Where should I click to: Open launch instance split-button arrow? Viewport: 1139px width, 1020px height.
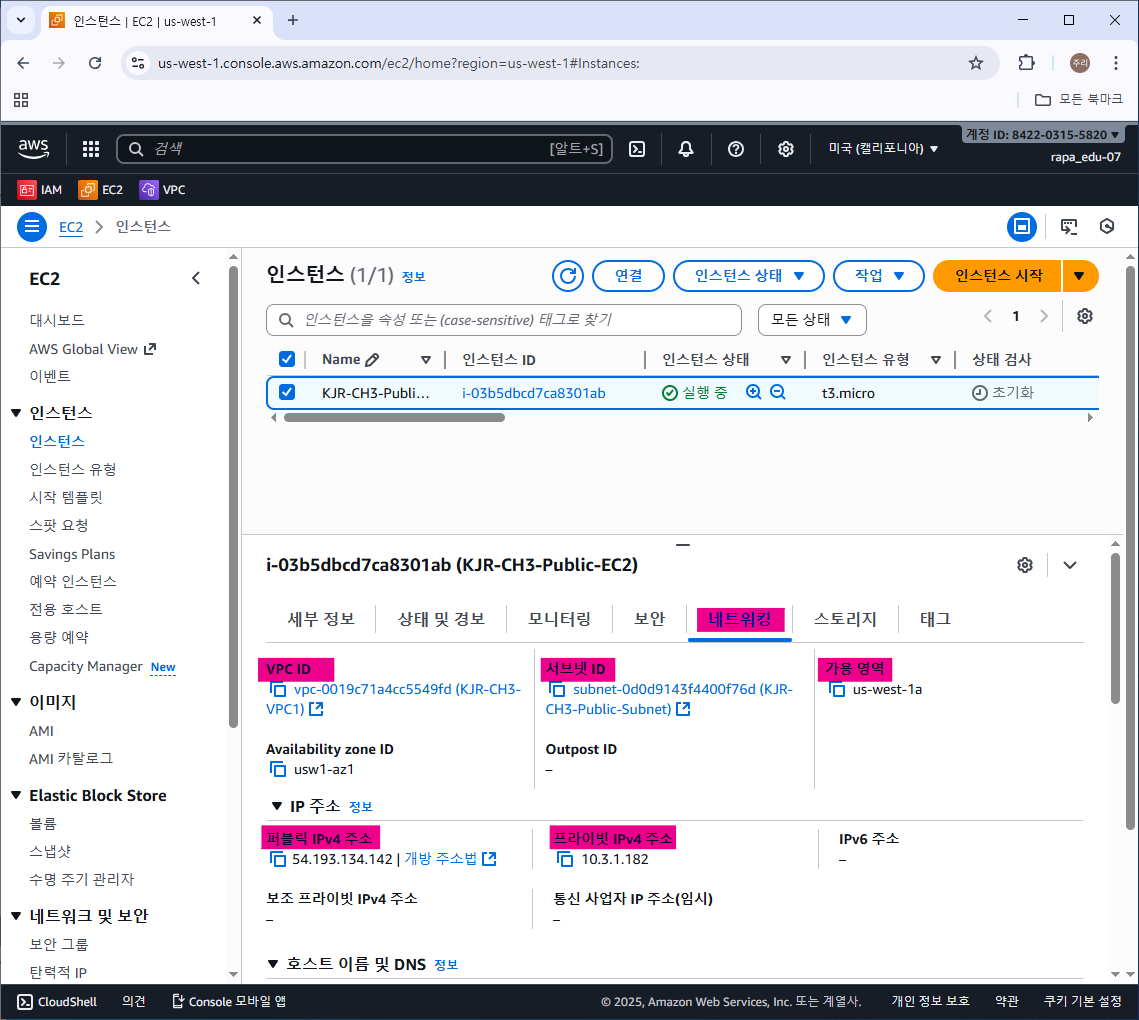pyautogui.click(x=1079, y=276)
